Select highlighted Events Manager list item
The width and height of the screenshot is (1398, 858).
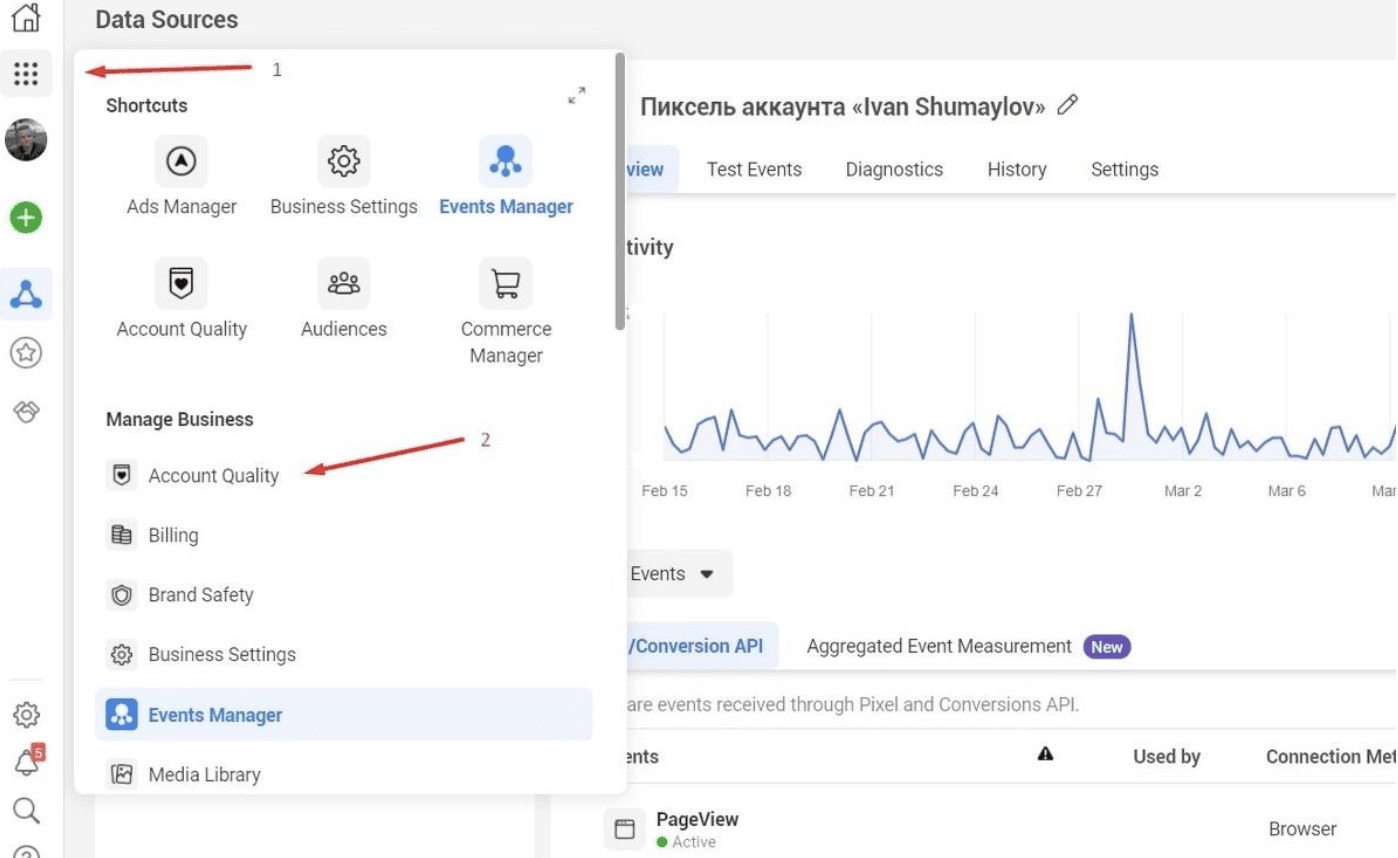344,714
